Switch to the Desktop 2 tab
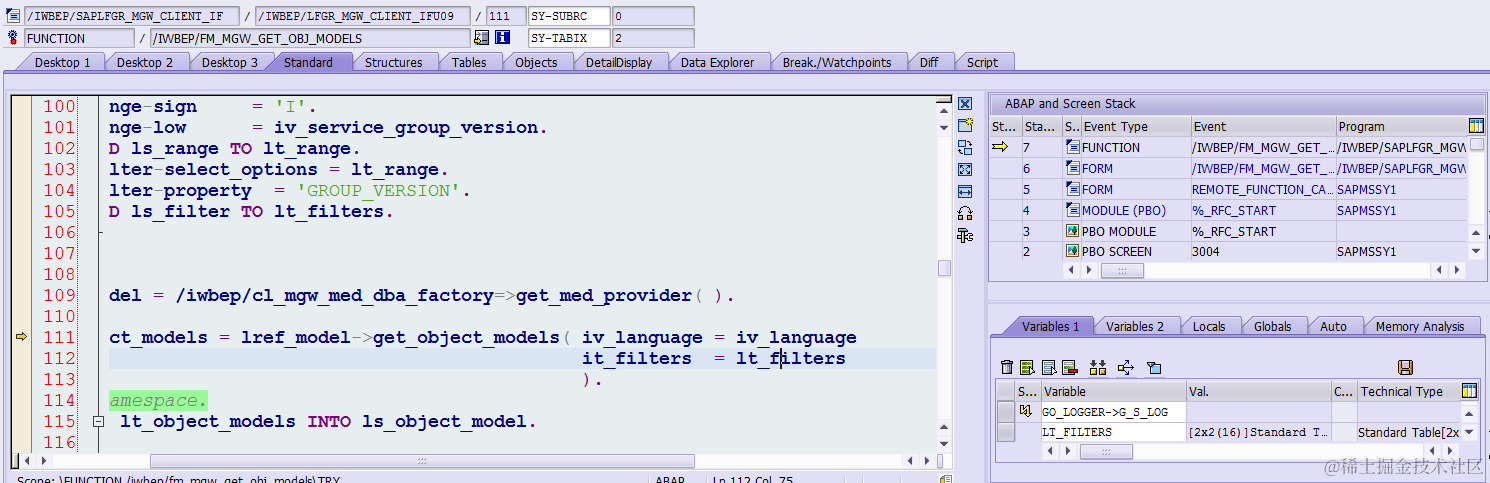This screenshot has height=483, width=1490. click(x=145, y=62)
